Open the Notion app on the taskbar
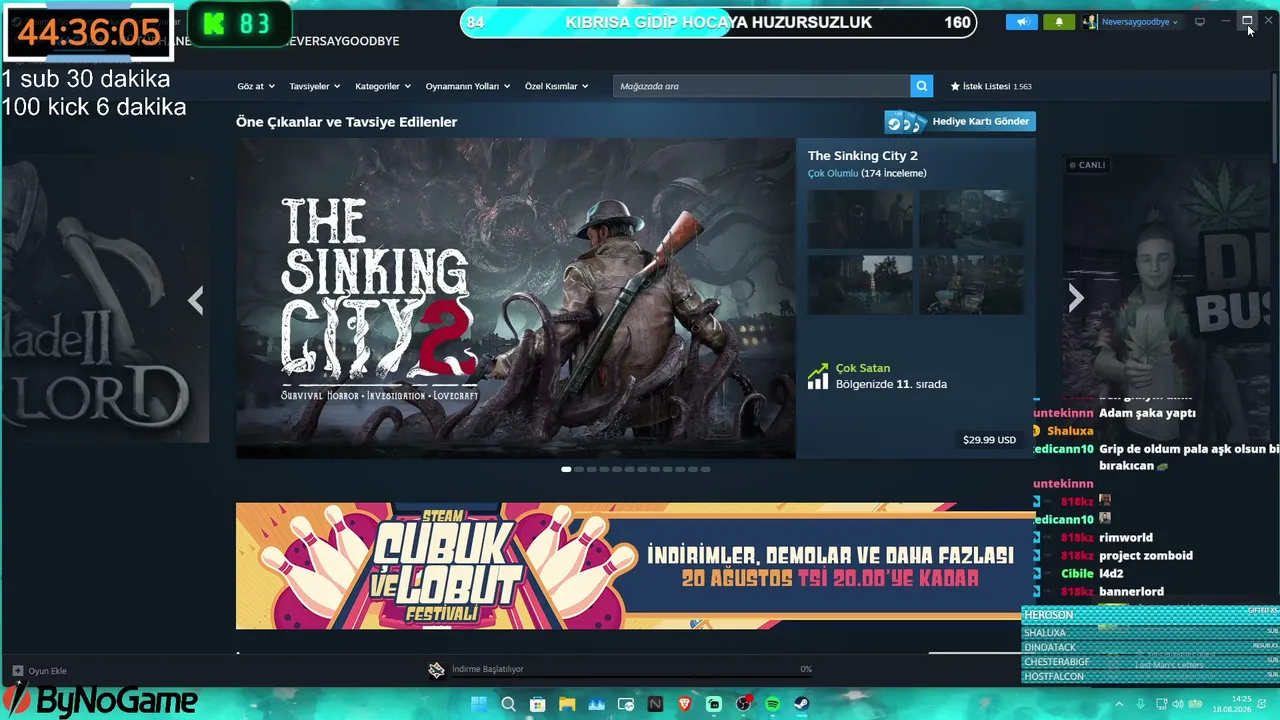The image size is (1280, 720). (656, 704)
